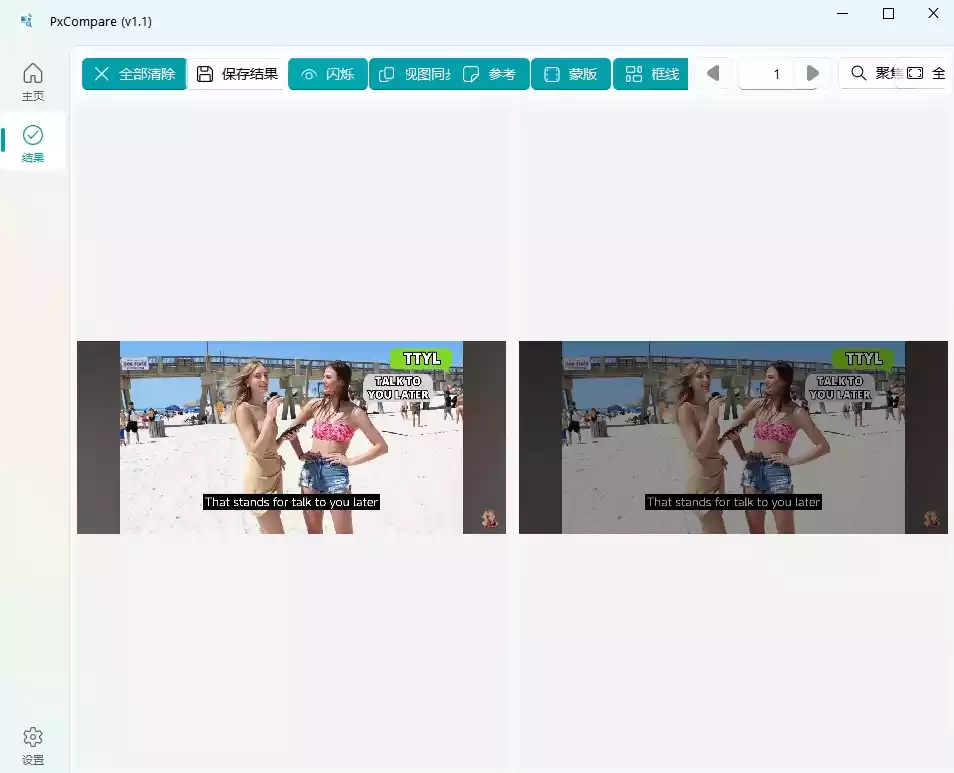Maximize the PxCompare window
This screenshot has width=954, height=773.
pos(888,14)
